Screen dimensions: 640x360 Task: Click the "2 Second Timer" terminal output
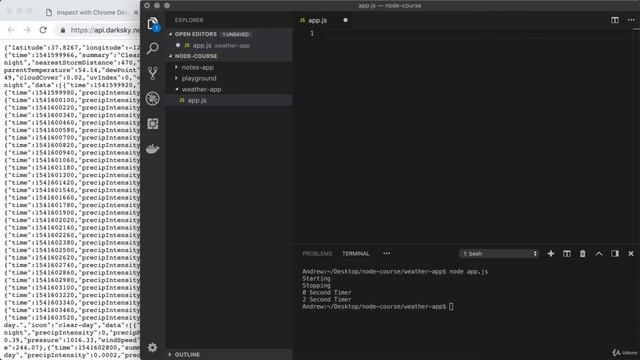(x=327, y=300)
